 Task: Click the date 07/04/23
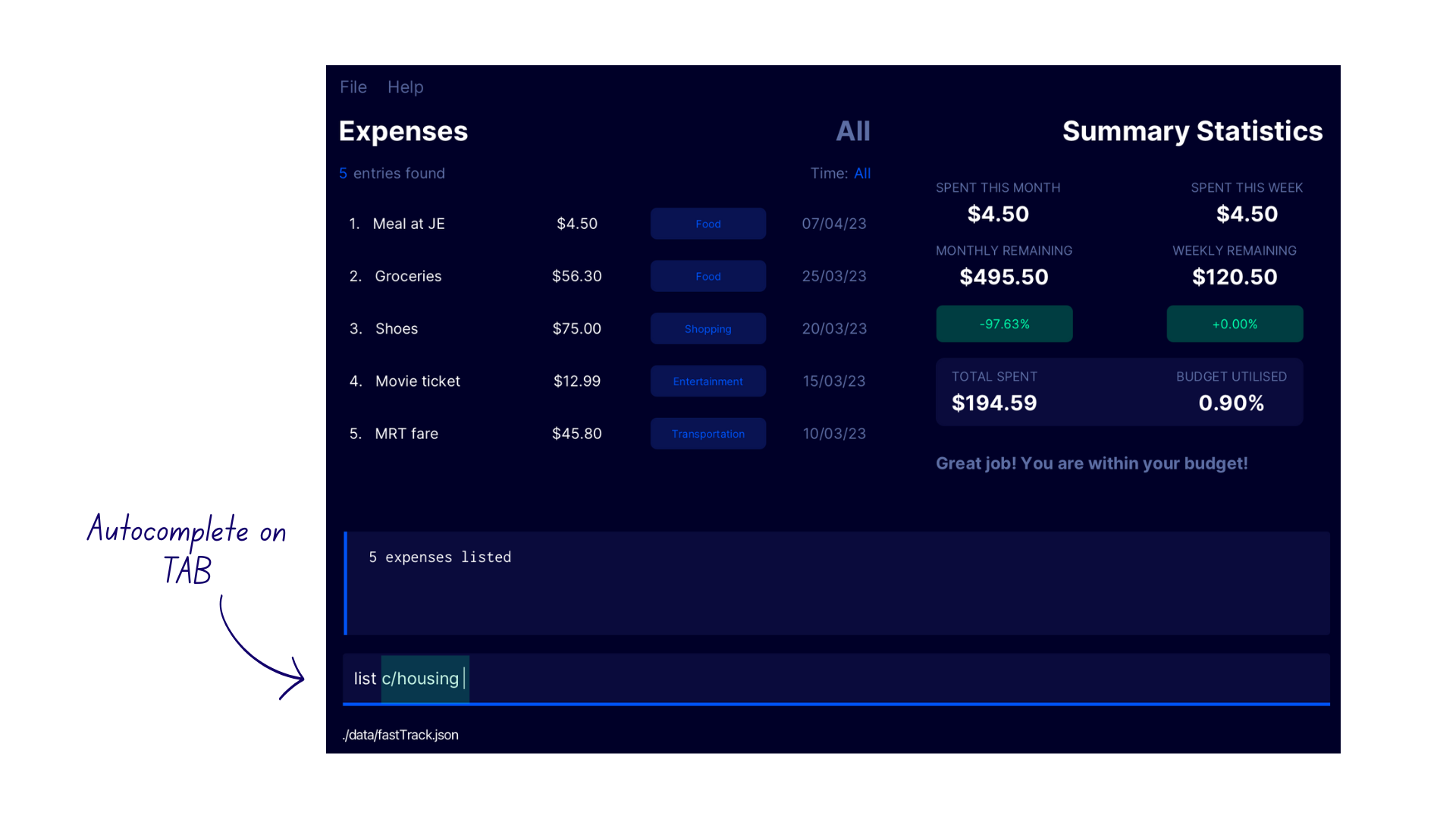click(x=834, y=224)
